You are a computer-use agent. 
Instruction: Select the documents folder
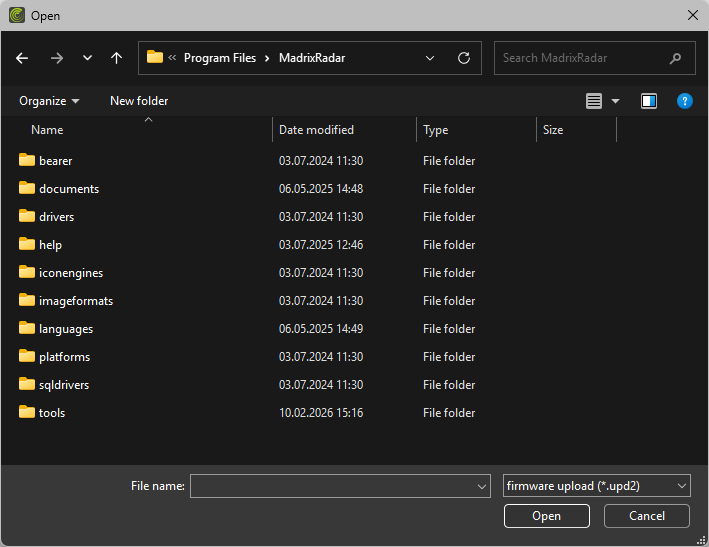point(69,189)
